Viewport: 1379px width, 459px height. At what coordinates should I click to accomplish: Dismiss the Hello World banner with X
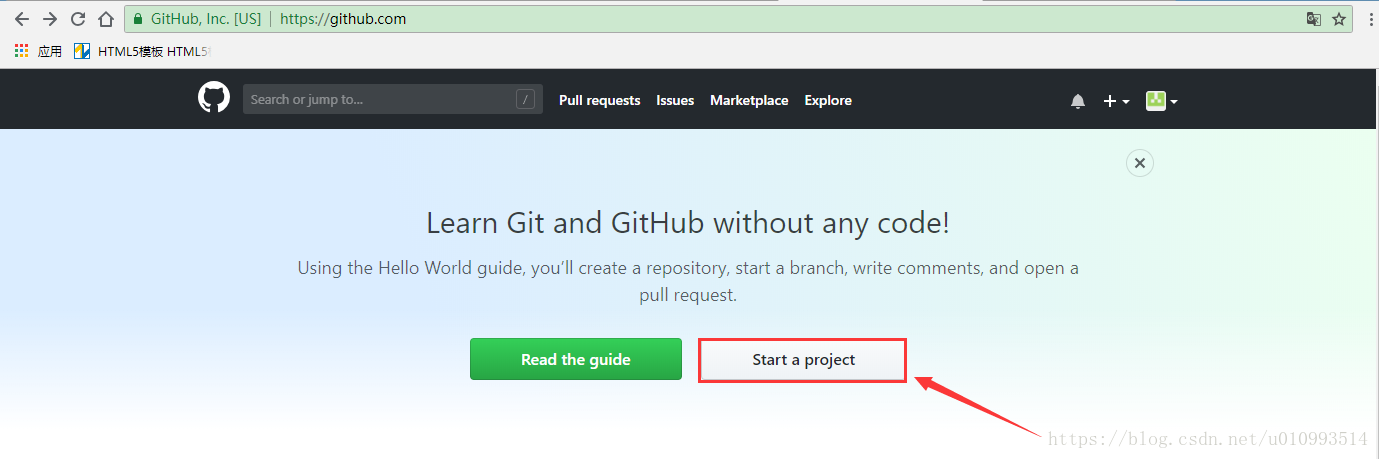[x=1140, y=163]
